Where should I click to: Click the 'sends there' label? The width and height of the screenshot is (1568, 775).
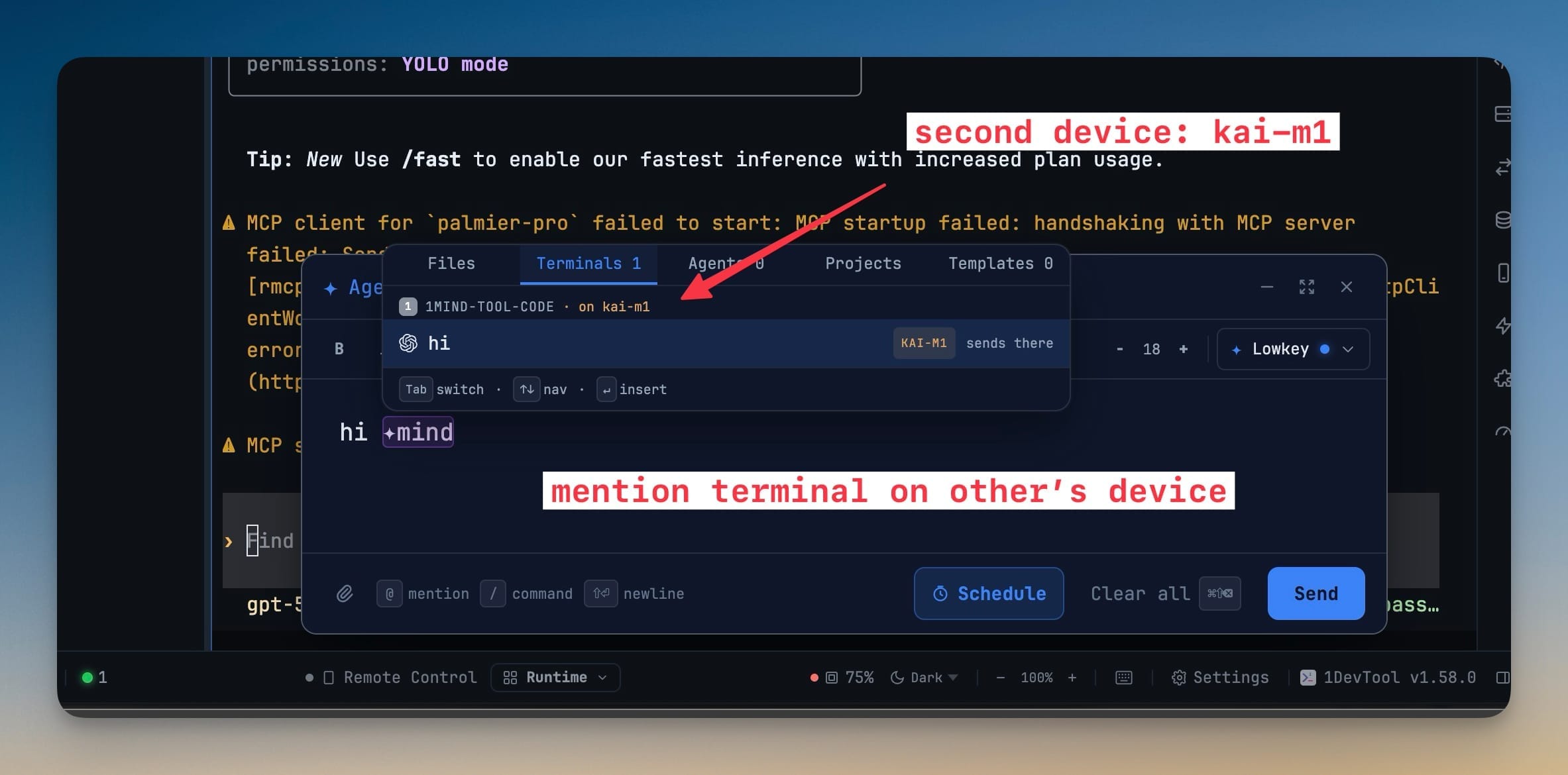(x=1009, y=343)
